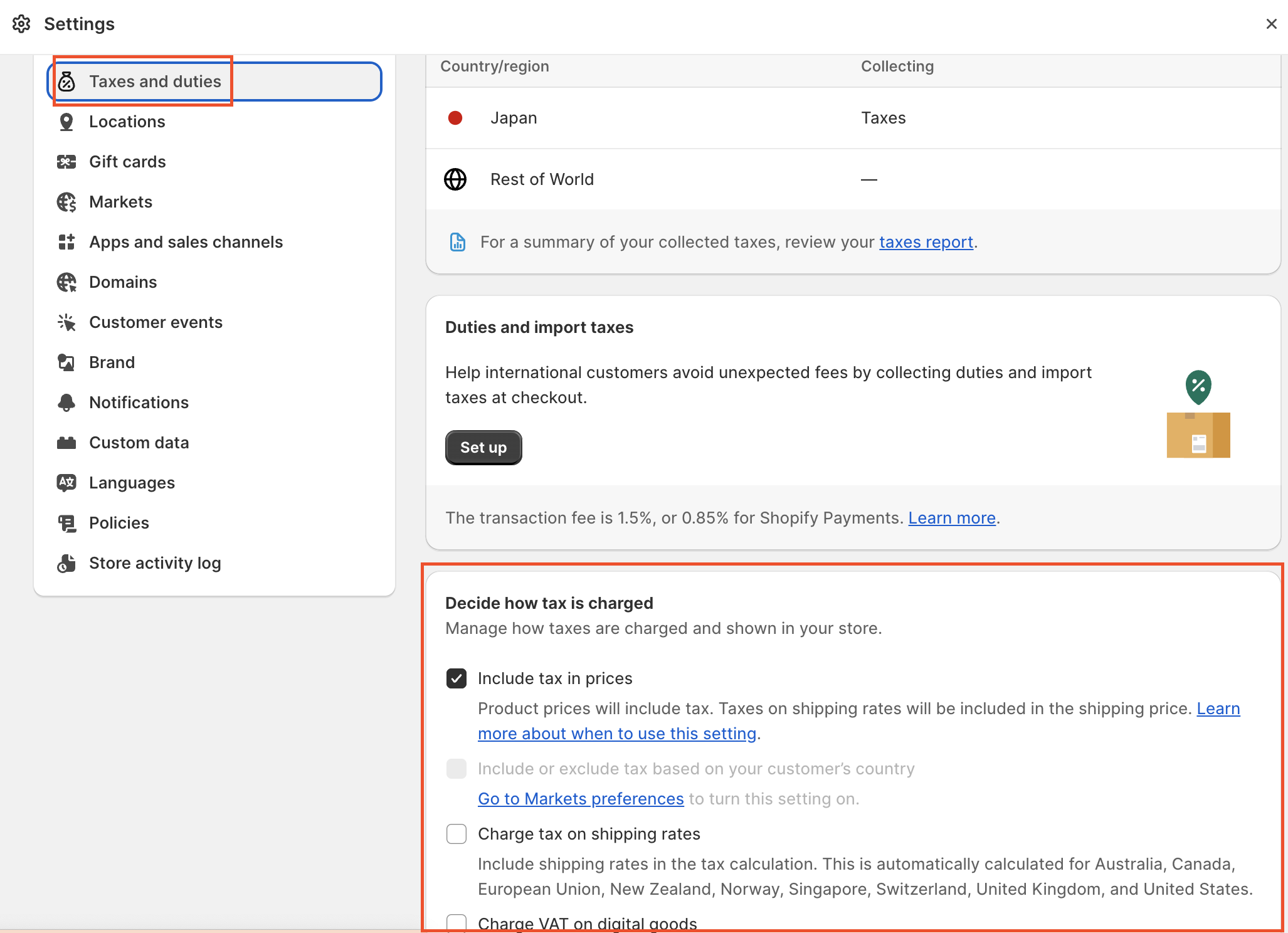This screenshot has height=933, width=1288.
Task: Click the Markets globe icon
Action: (66, 202)
